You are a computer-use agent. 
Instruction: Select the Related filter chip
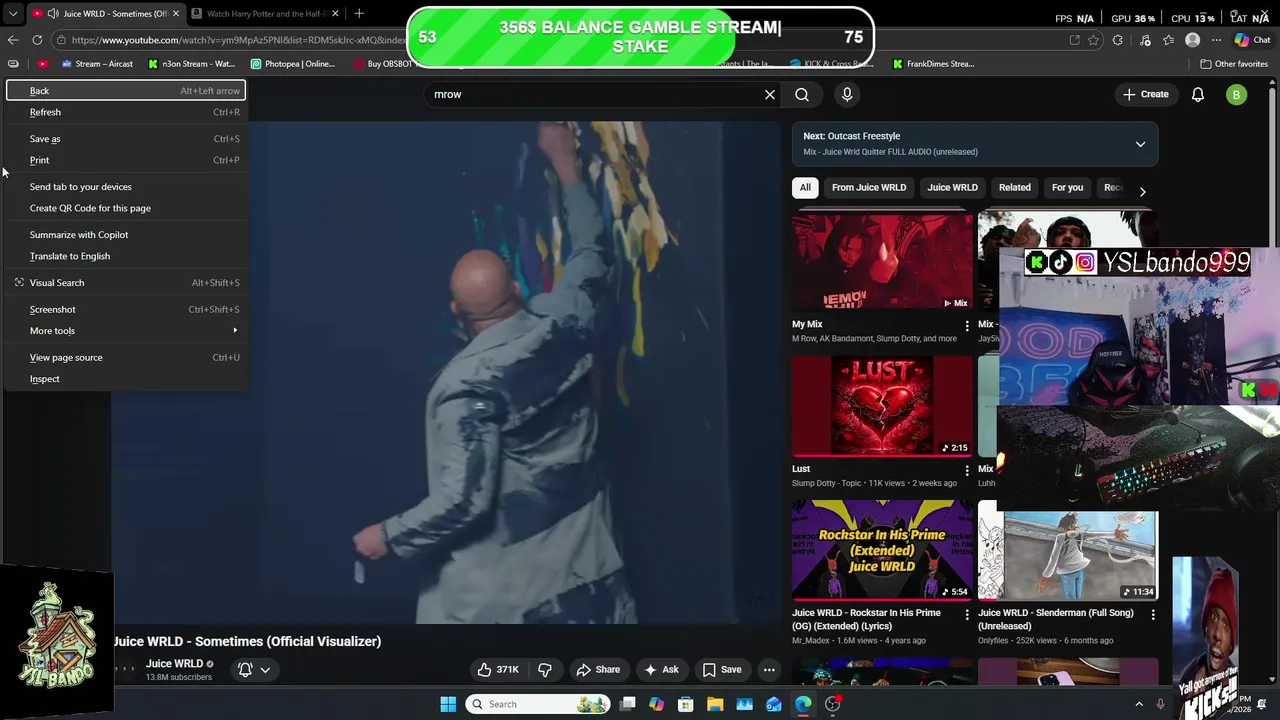coord(1014,187)
